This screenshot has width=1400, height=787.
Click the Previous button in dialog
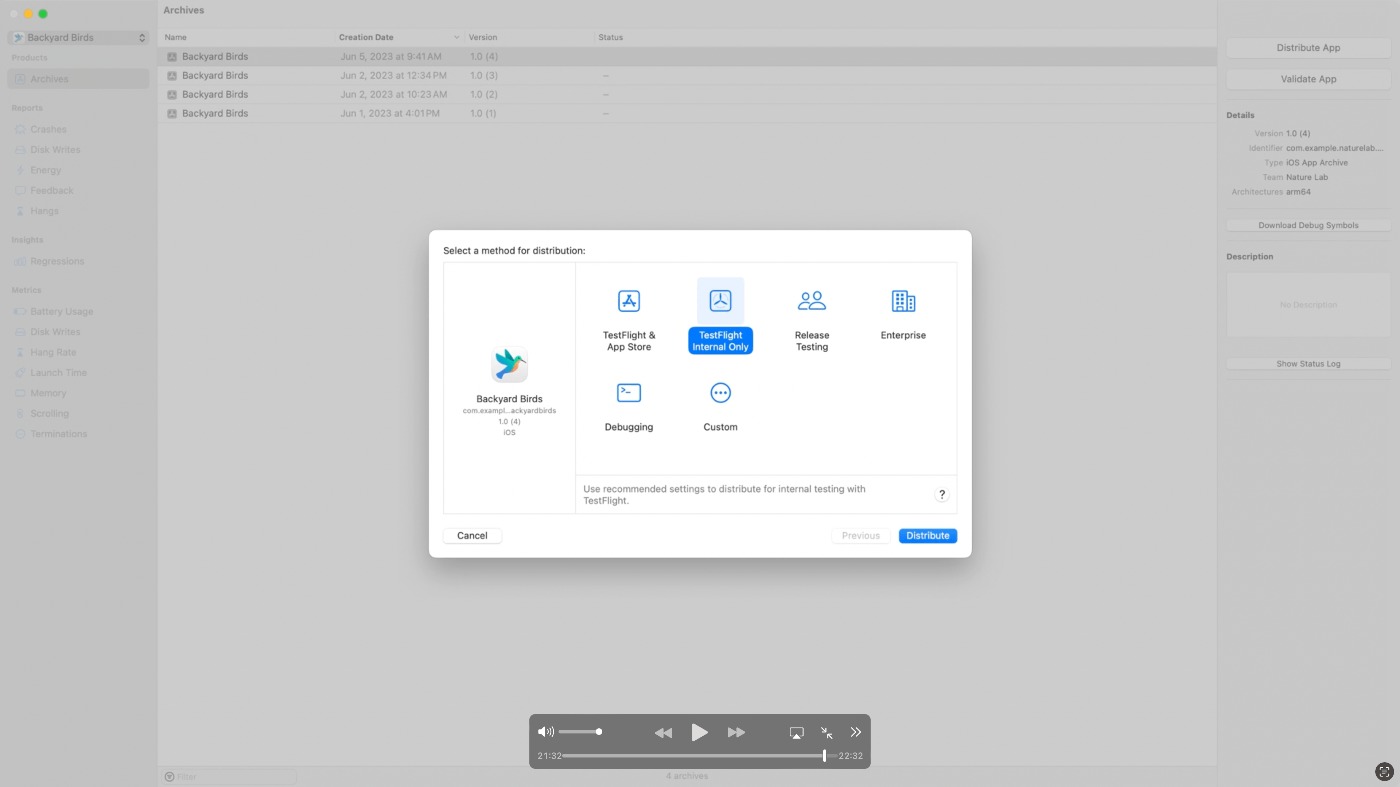[861, 536]
